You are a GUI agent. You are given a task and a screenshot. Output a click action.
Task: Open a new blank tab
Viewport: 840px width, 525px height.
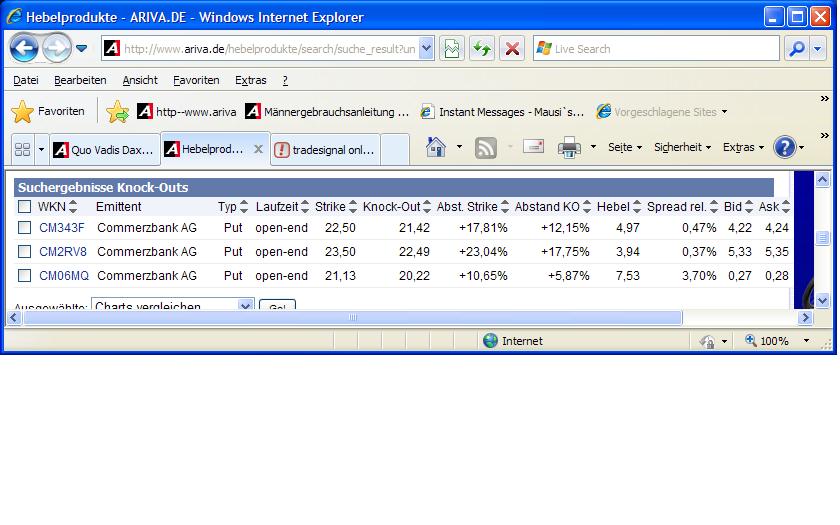point(395,149)
